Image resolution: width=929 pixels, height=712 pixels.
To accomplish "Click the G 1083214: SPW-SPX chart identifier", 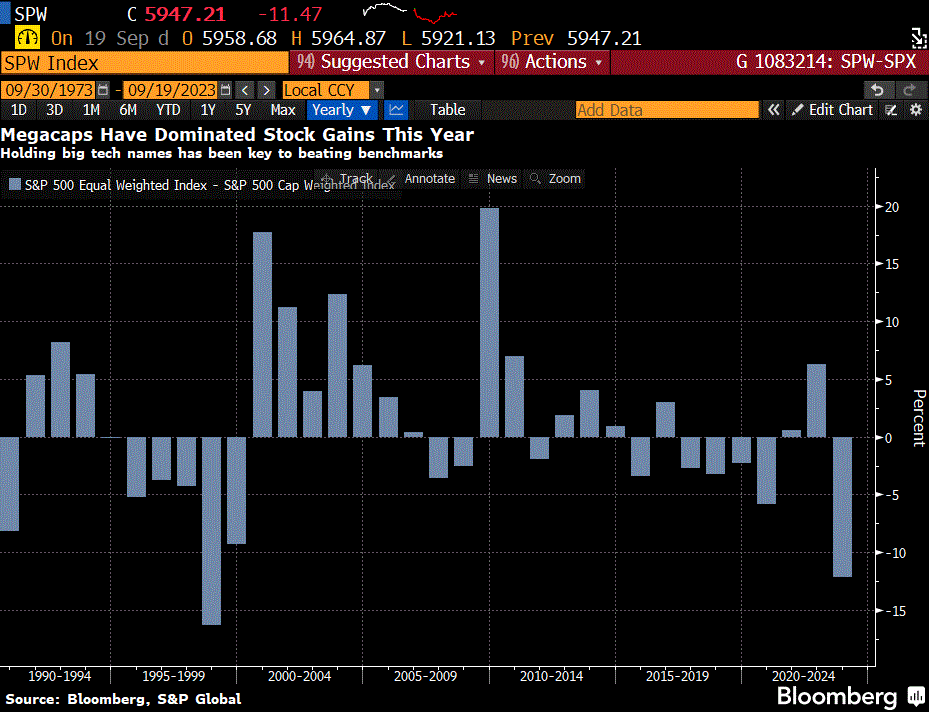I will pos(825,62).
